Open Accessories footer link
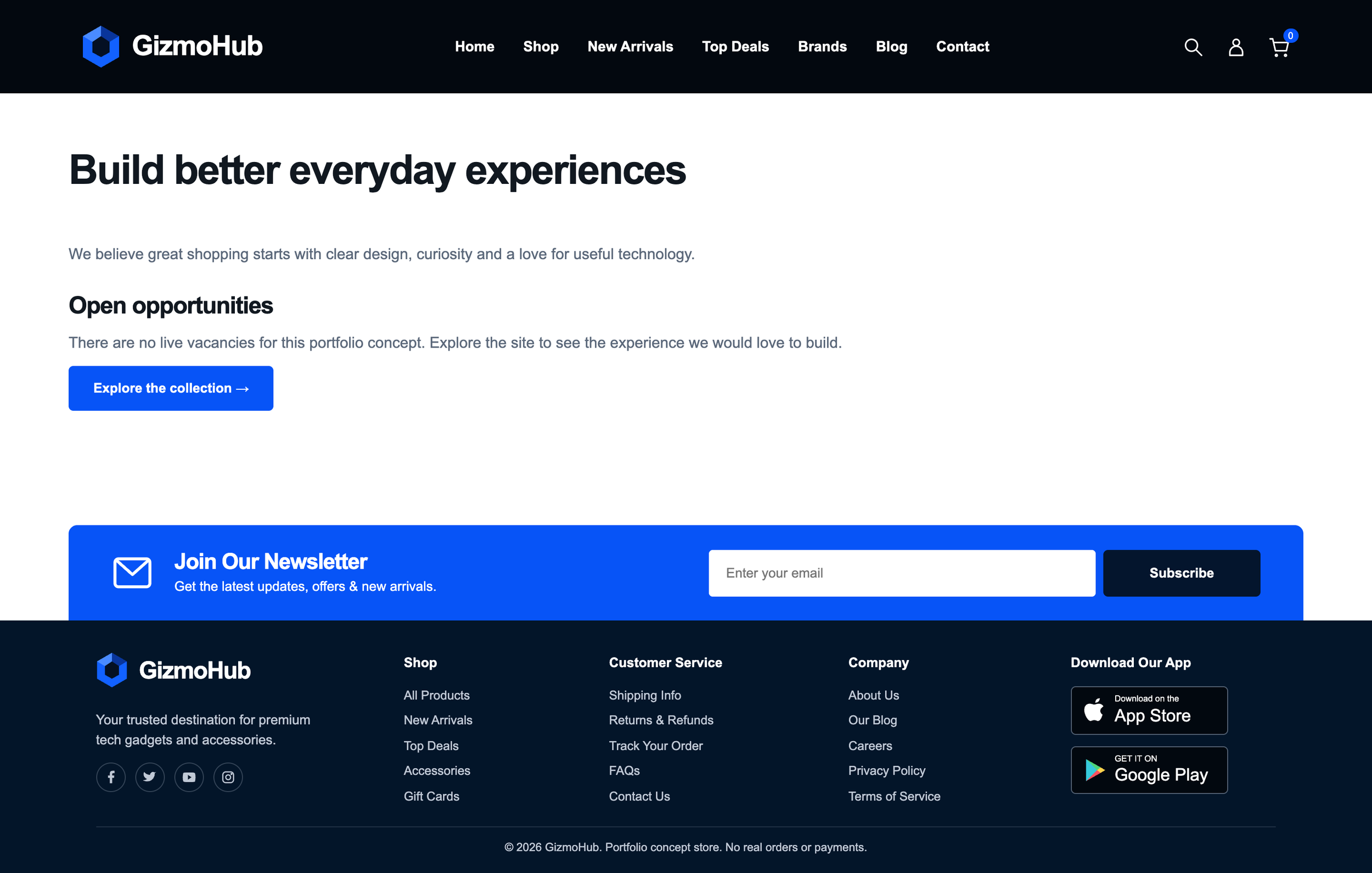Screen dimensions: 1372x873 coord(436,771)
